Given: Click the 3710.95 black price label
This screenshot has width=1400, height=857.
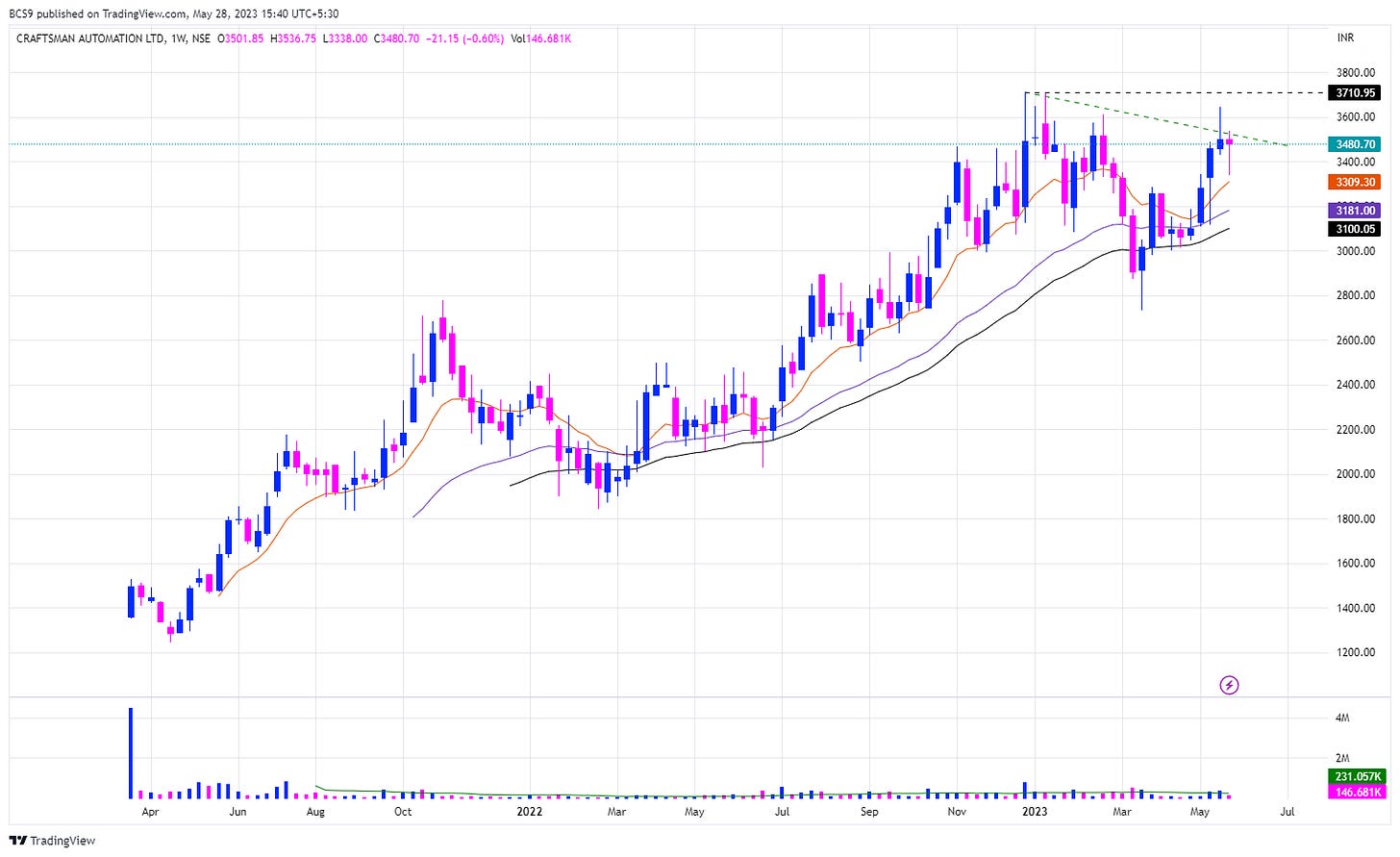Looking at the screenshot, I should [x=1356, y=93].
